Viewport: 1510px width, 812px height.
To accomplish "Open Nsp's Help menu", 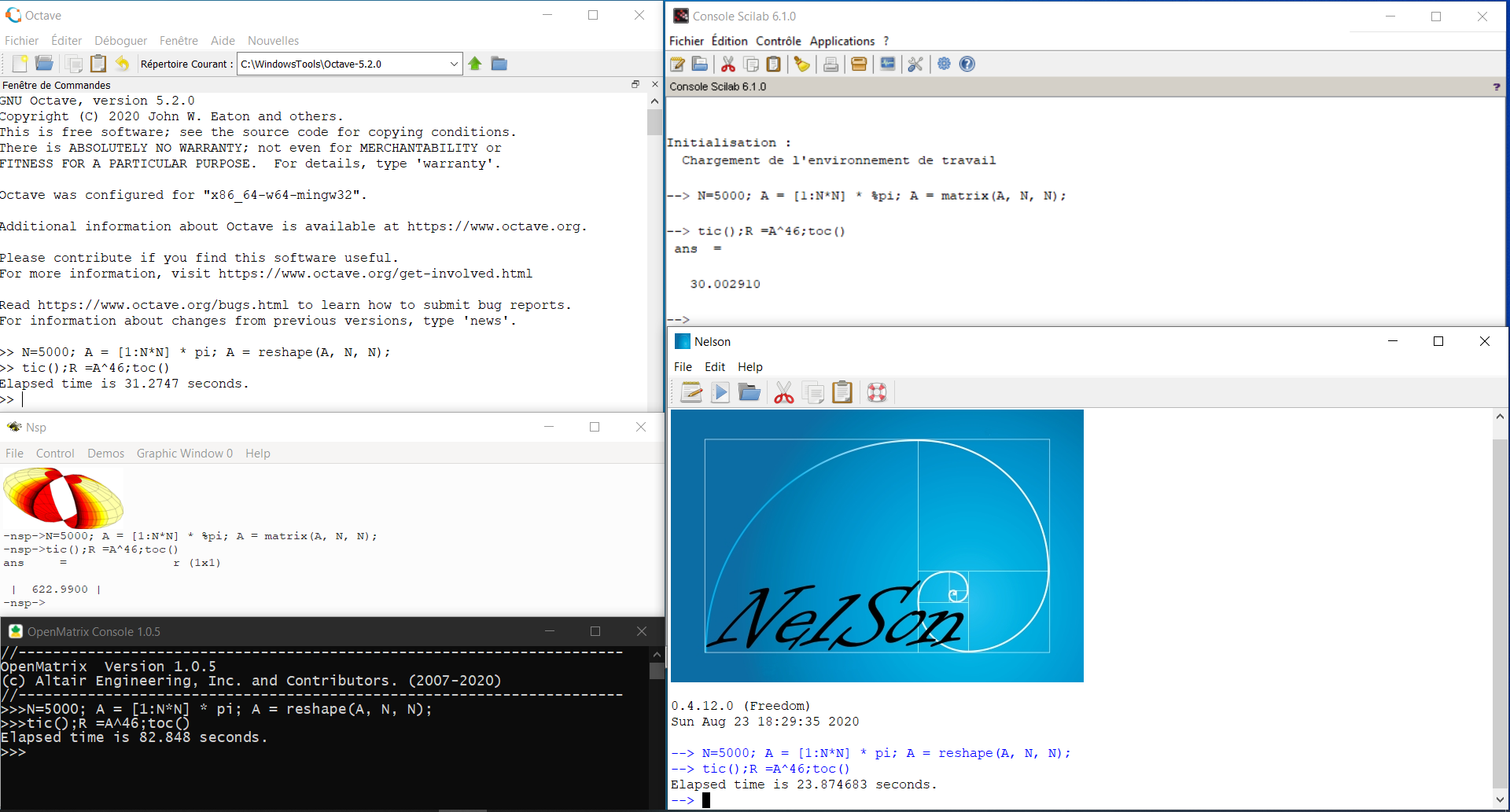I will (x=258, y=454).
